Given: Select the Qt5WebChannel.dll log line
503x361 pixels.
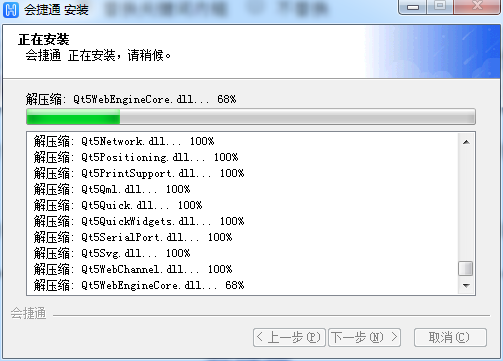Looking at the screenshot, I should pyautogui.click(x=133, y=269).
